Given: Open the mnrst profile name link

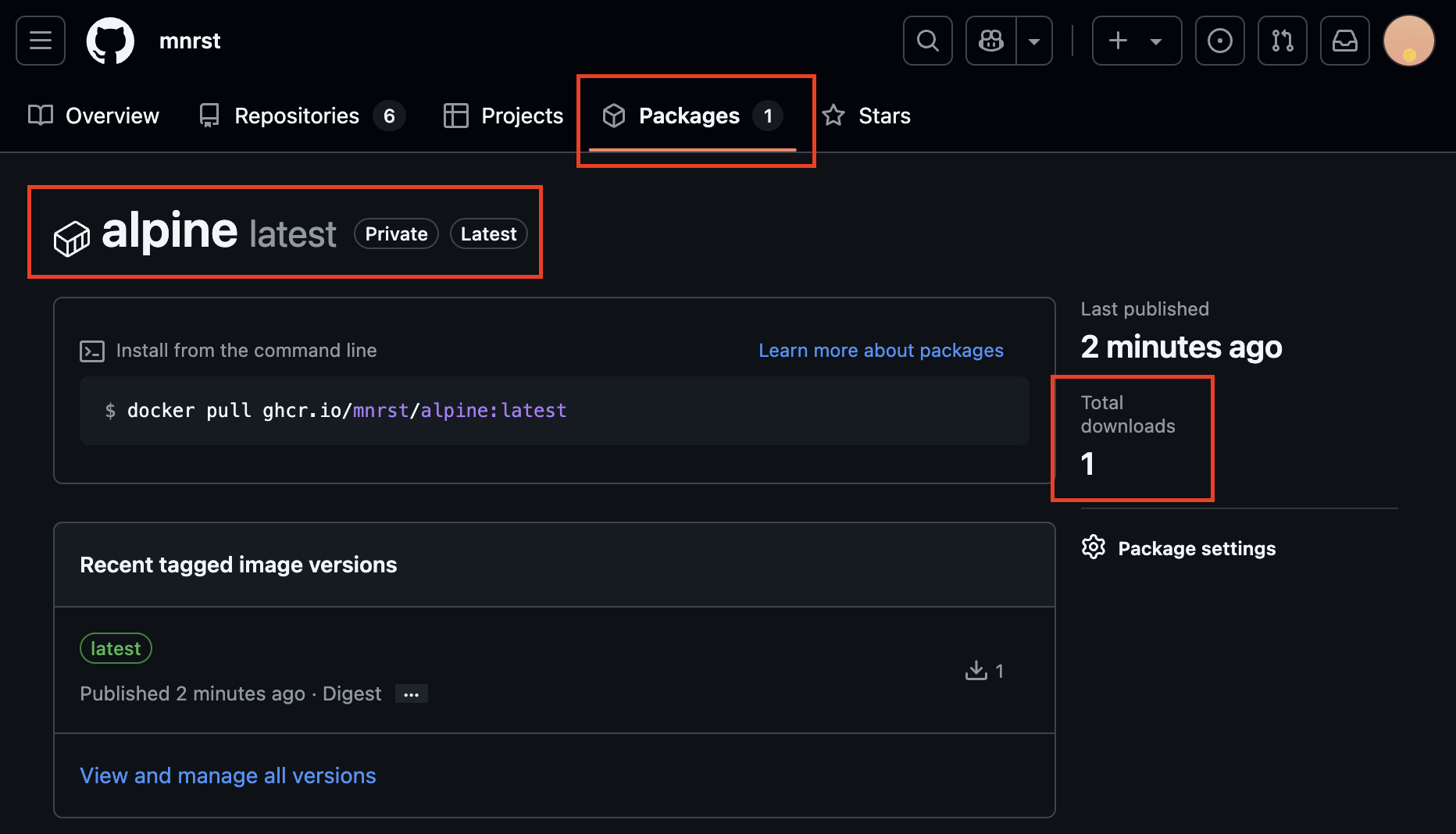Looking at the screenshot, I should click(190, 41).
